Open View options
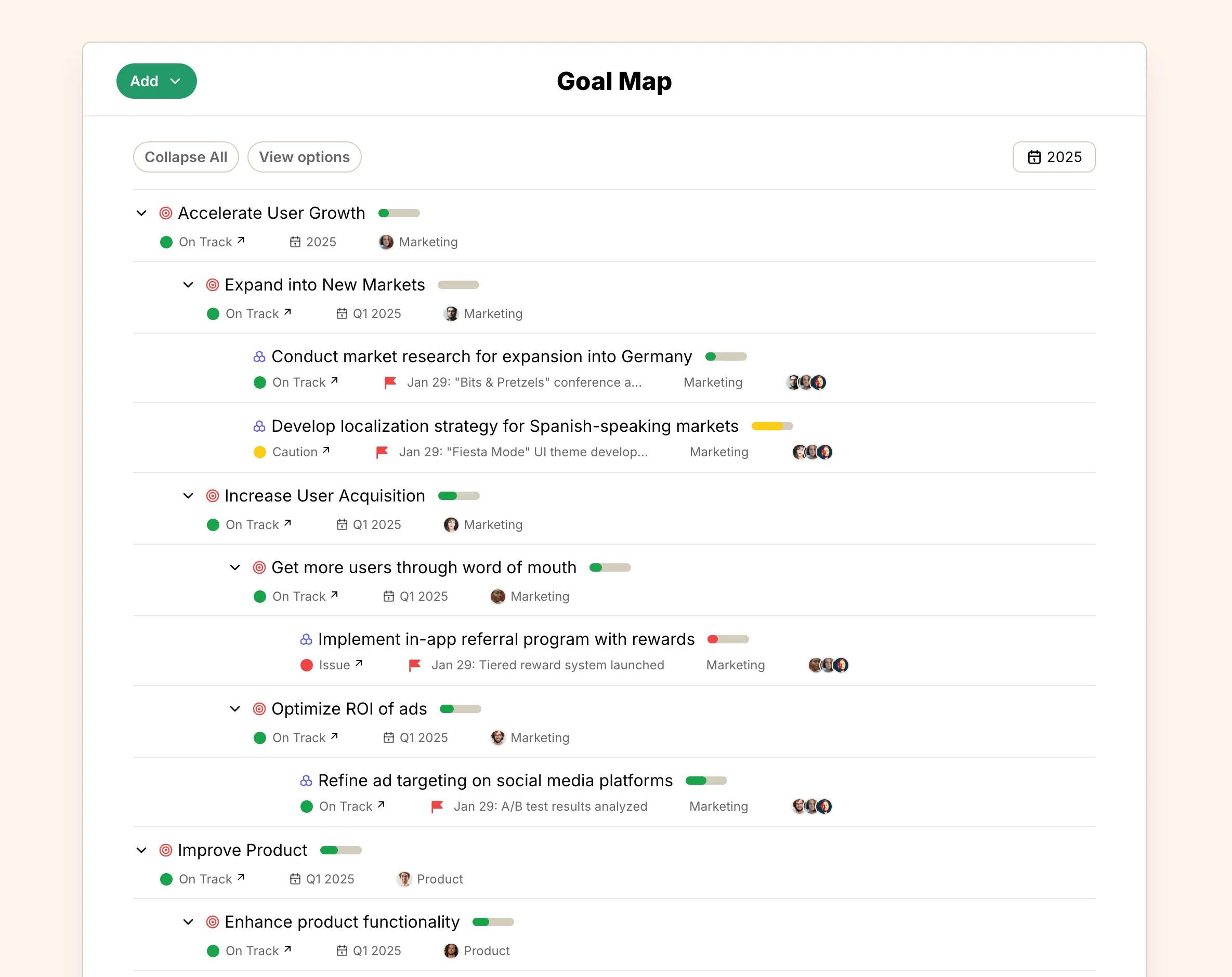Screen dimensions: 1232x977 click(304, 156)
